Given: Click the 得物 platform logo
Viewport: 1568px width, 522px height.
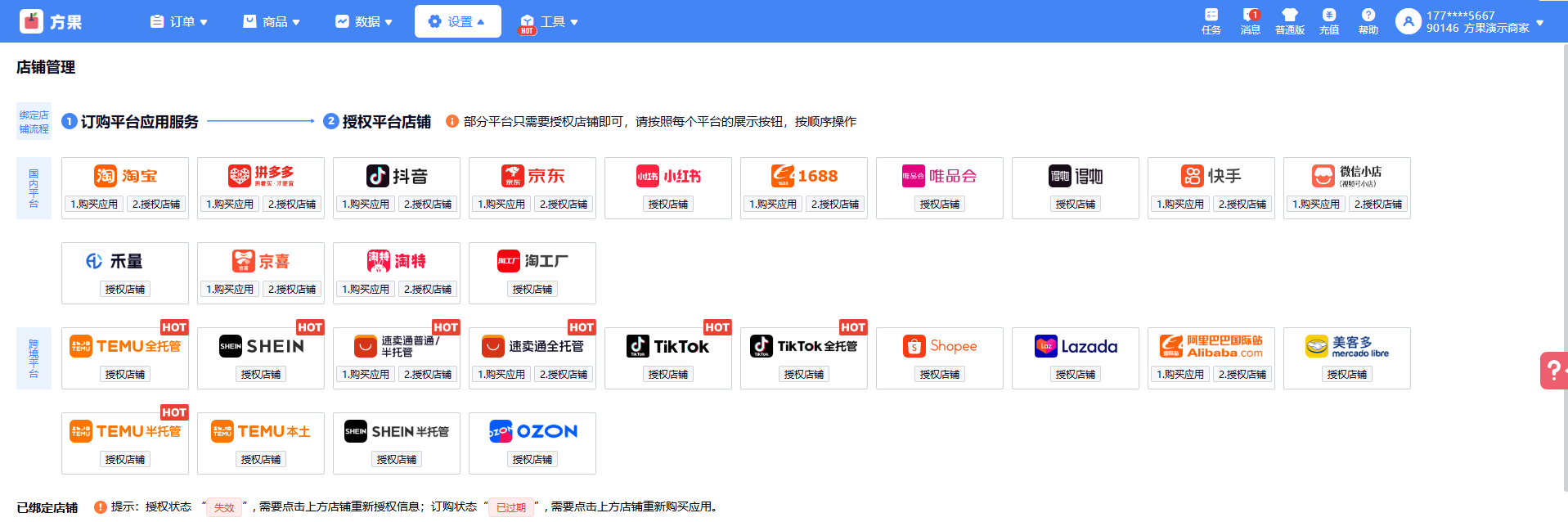Looking at the screenshot, I should click(x=1076, y=176).
